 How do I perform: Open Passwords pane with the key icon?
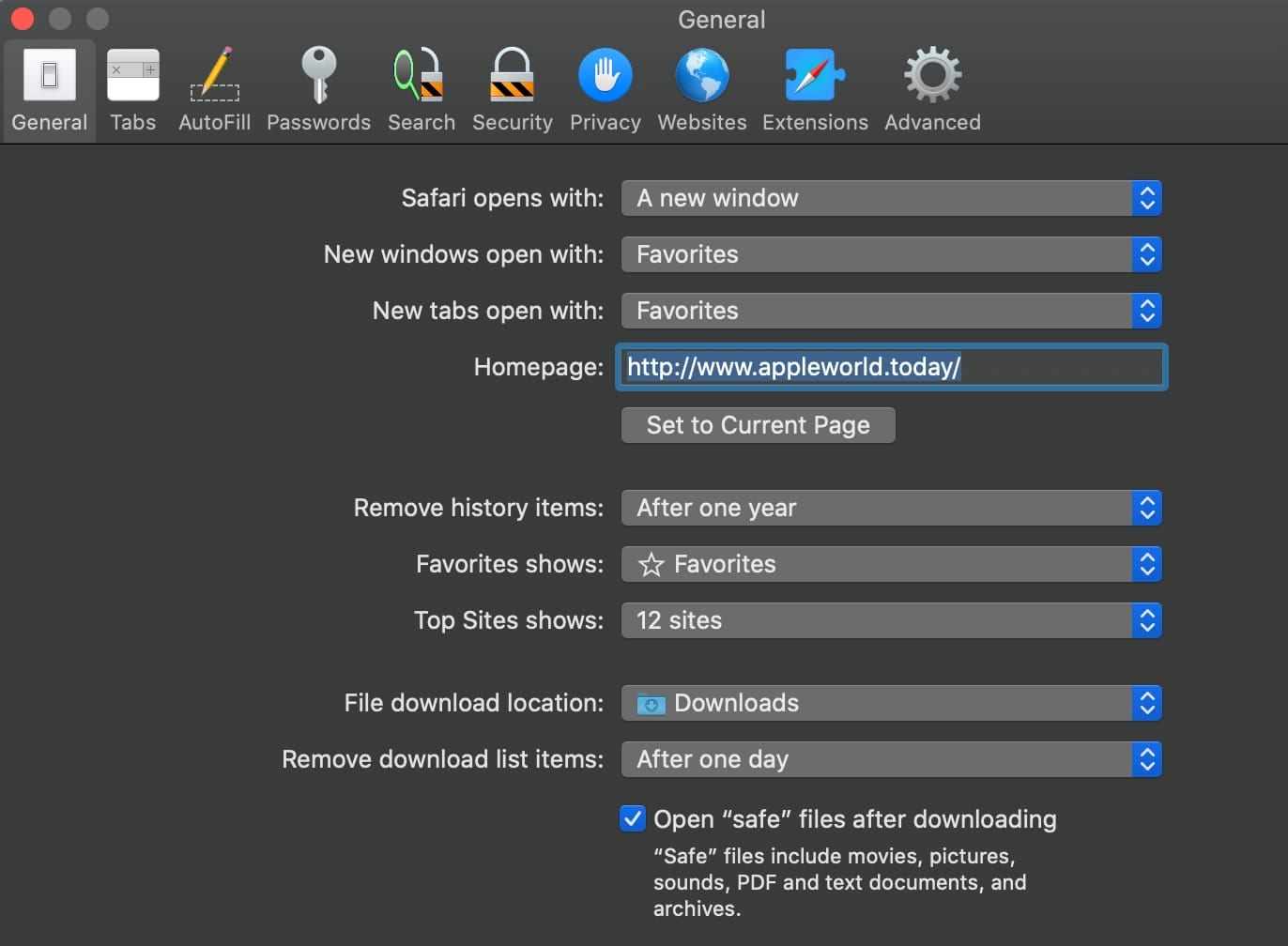[x=318, y=77]
